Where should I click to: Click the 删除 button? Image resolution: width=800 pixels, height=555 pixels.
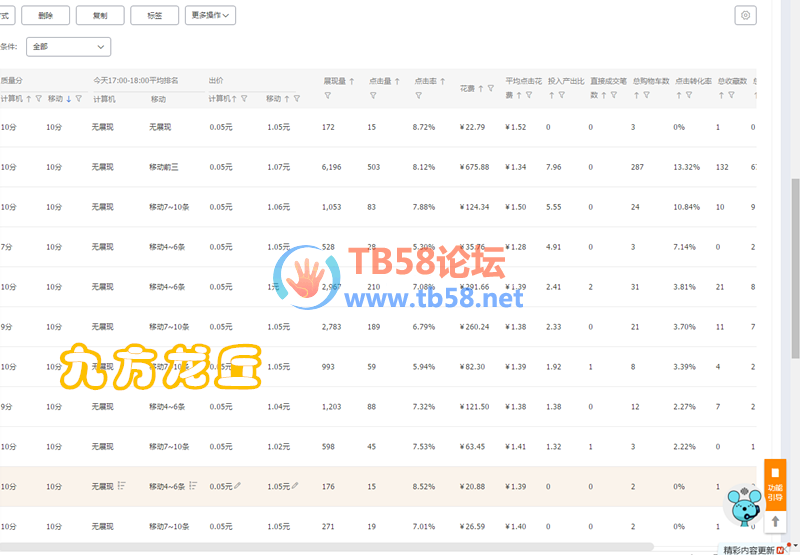point(45,15)
